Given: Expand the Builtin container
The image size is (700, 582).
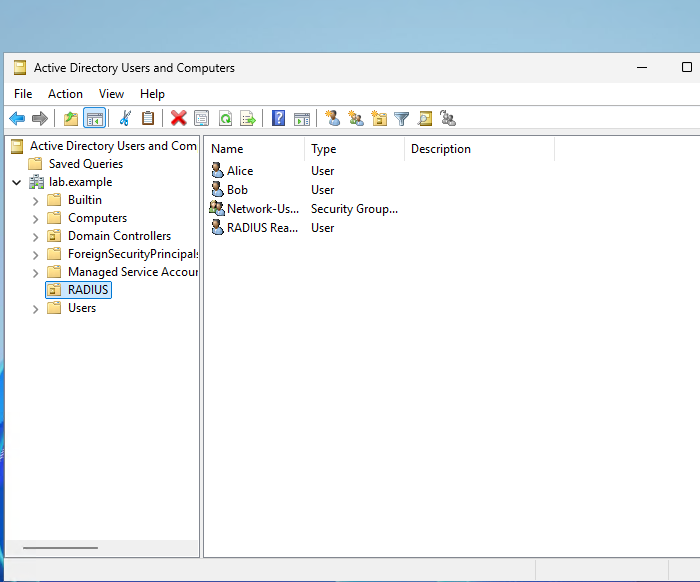Looking at the screenshot, I should (35, 201).
